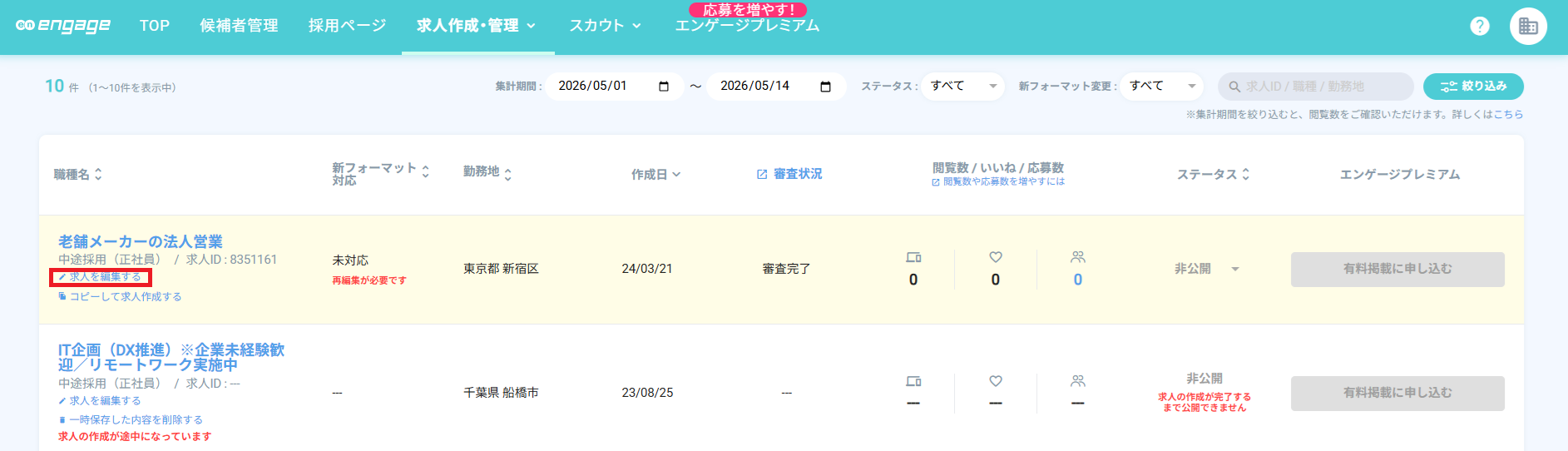The height and width of the screenshot is (451, 1568).
Task: Open the 候補者管理 tab
Action: 240,26
